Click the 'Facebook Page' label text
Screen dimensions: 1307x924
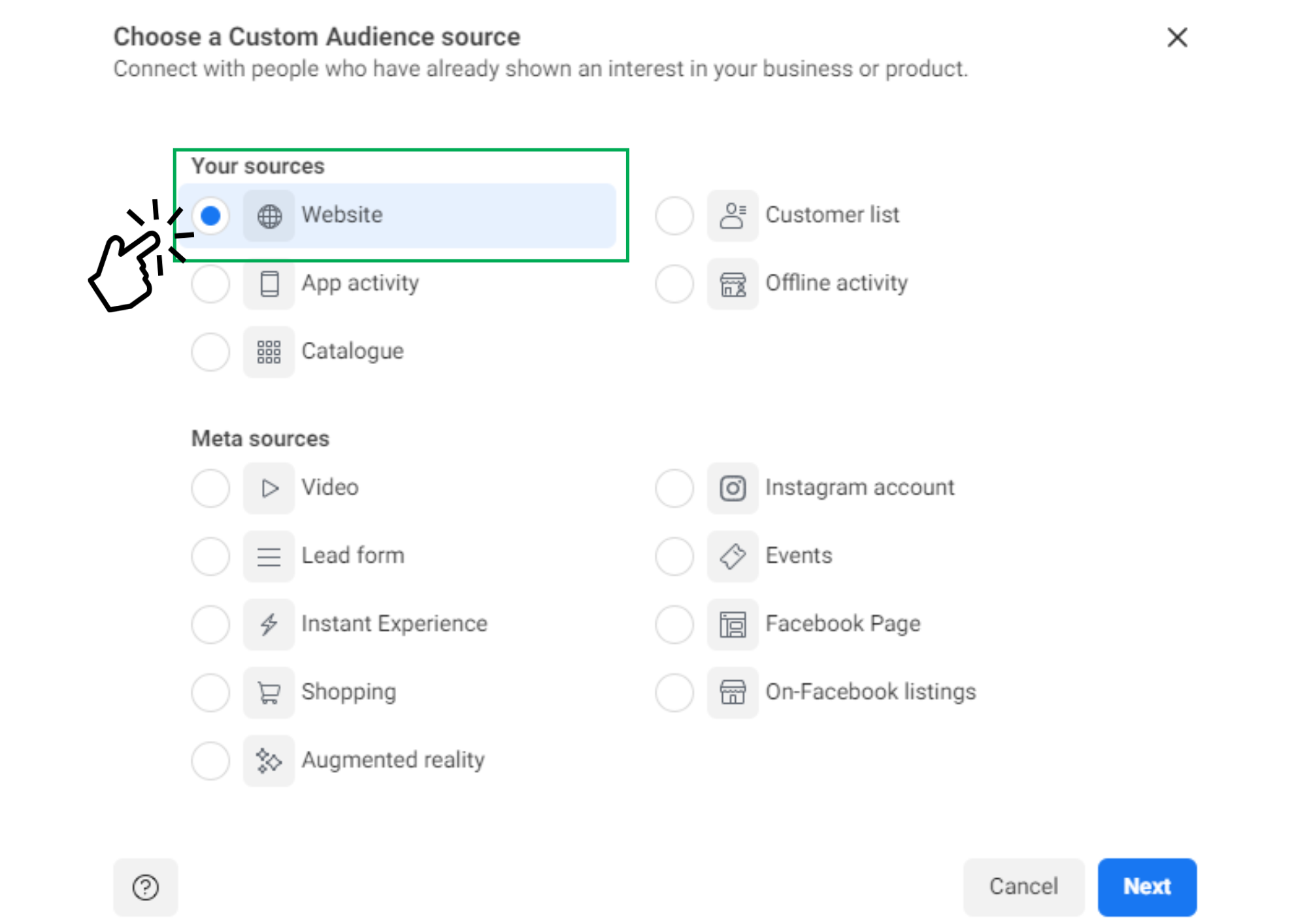(x=843, y=623)
